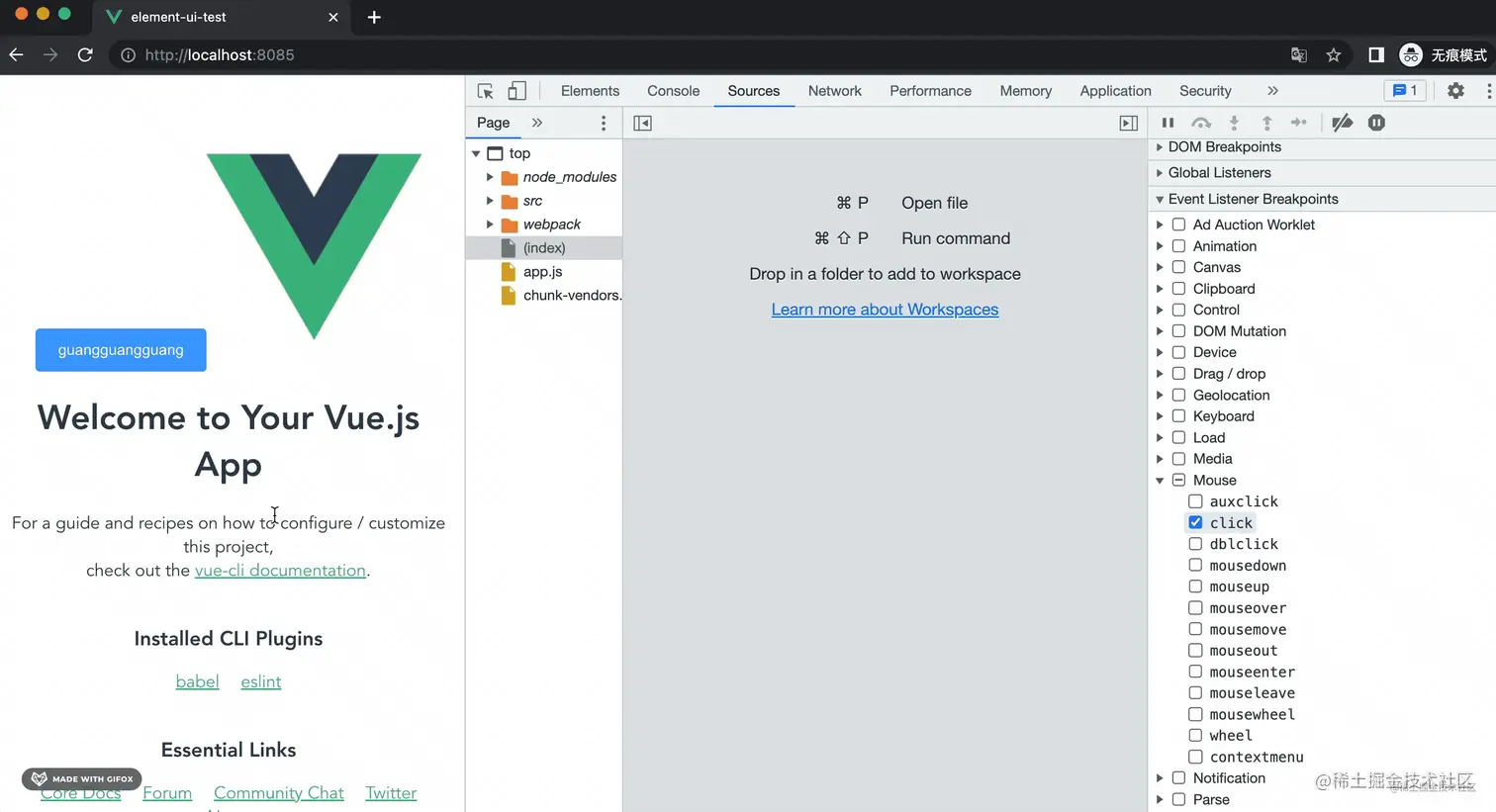The width and height of the screenshot is (1496, 812).
Task: Expand the Keyboard category arrow
Action: coord(1160,416)
